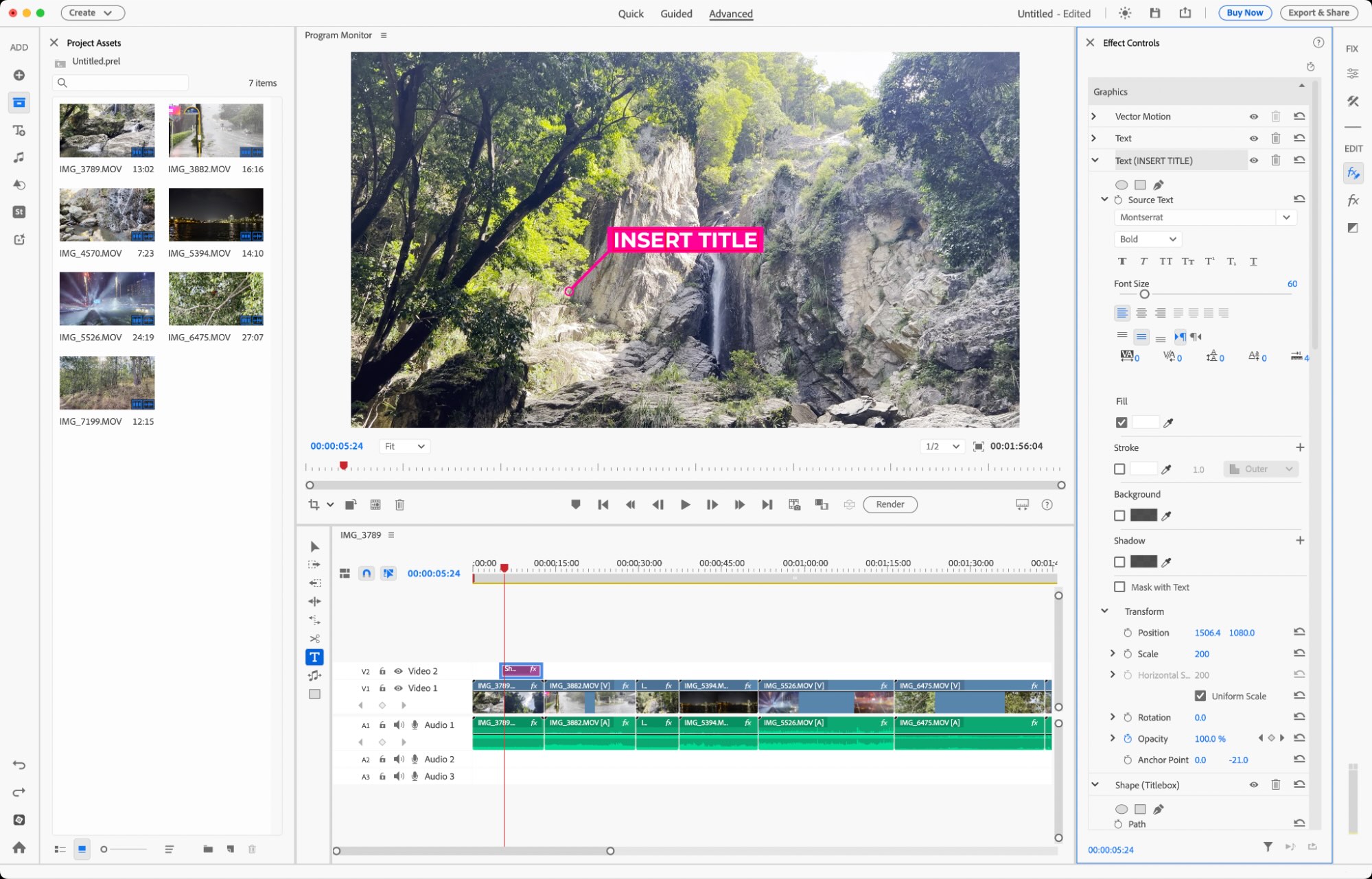Screen dimensions: 1372x879
Task: Select the Type tool in timeline toolbar
Action: click(x=314, y=657)
